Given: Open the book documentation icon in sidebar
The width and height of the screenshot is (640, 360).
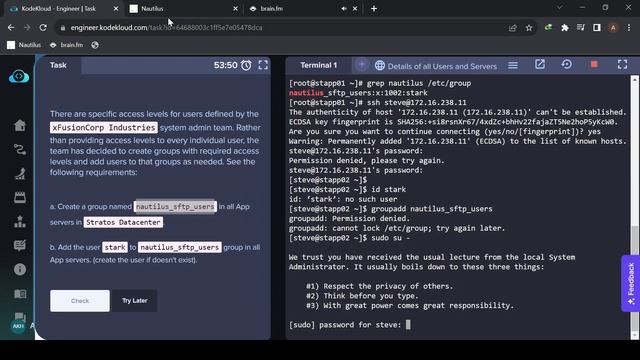Looking at the screenshot, I should (20, 294).
